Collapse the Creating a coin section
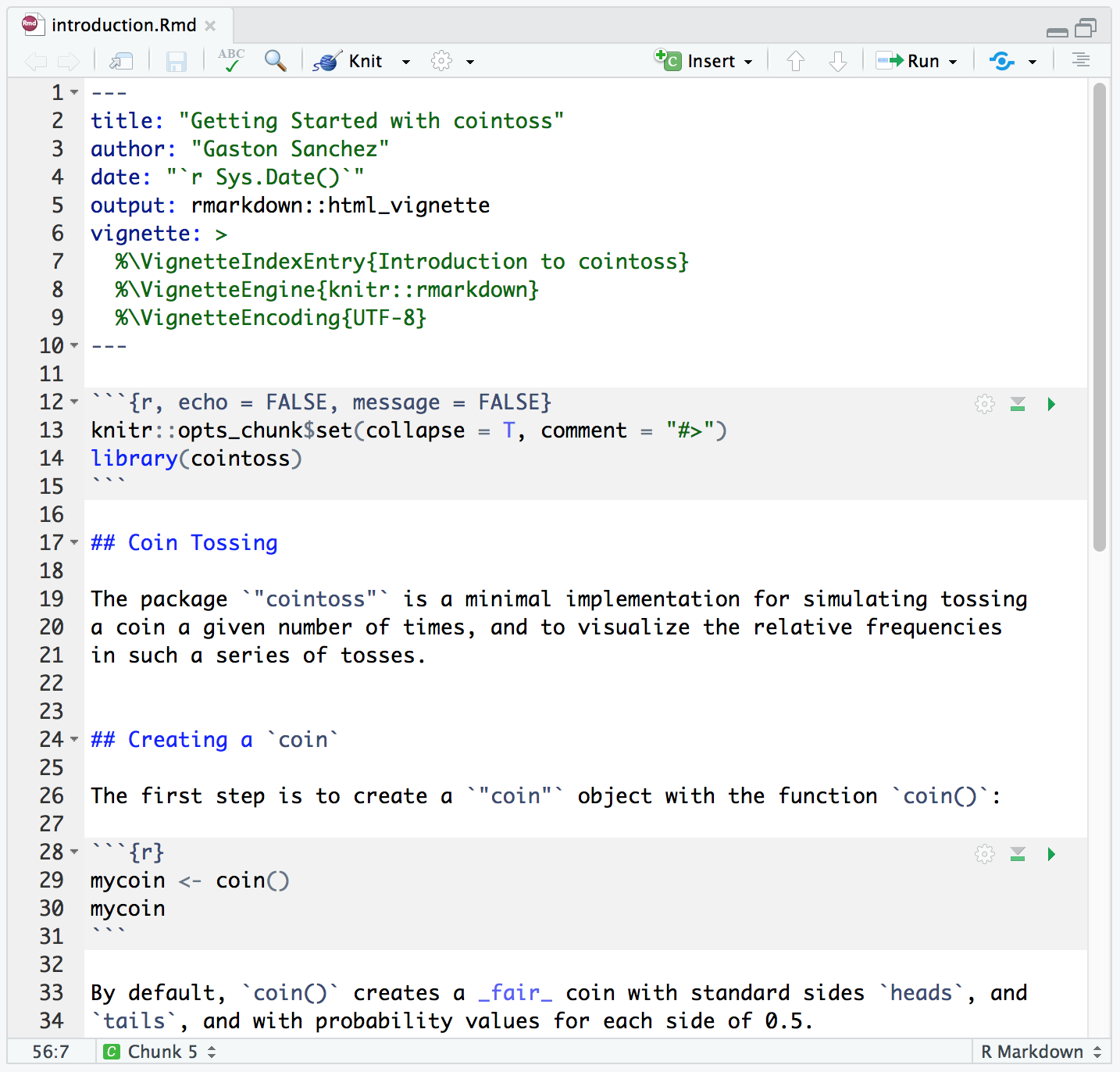This screenshot has height=1072, width=1120. point(74,739)
